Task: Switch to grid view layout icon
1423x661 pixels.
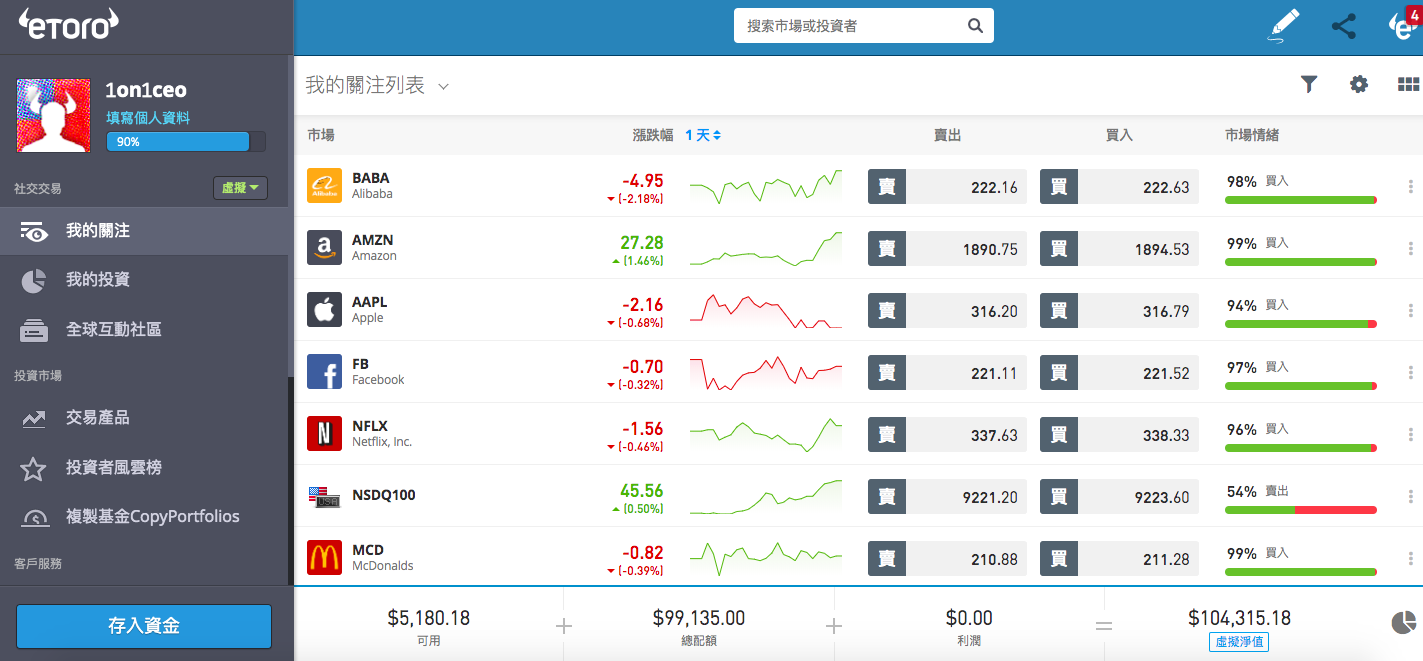Action: click(x=1407, y=84)
